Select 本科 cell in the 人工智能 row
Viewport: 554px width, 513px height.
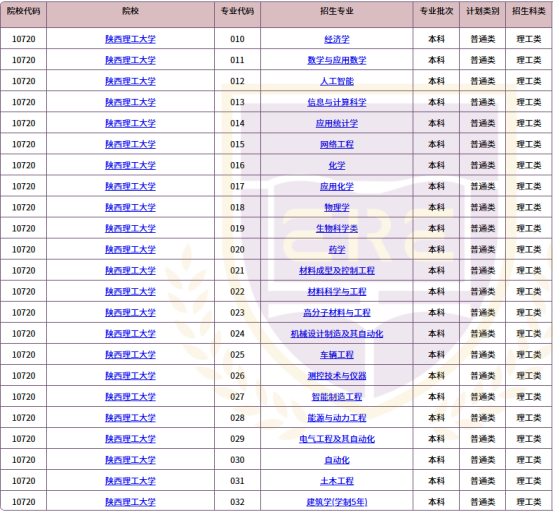pyautogui.click(x=436, y=81)
